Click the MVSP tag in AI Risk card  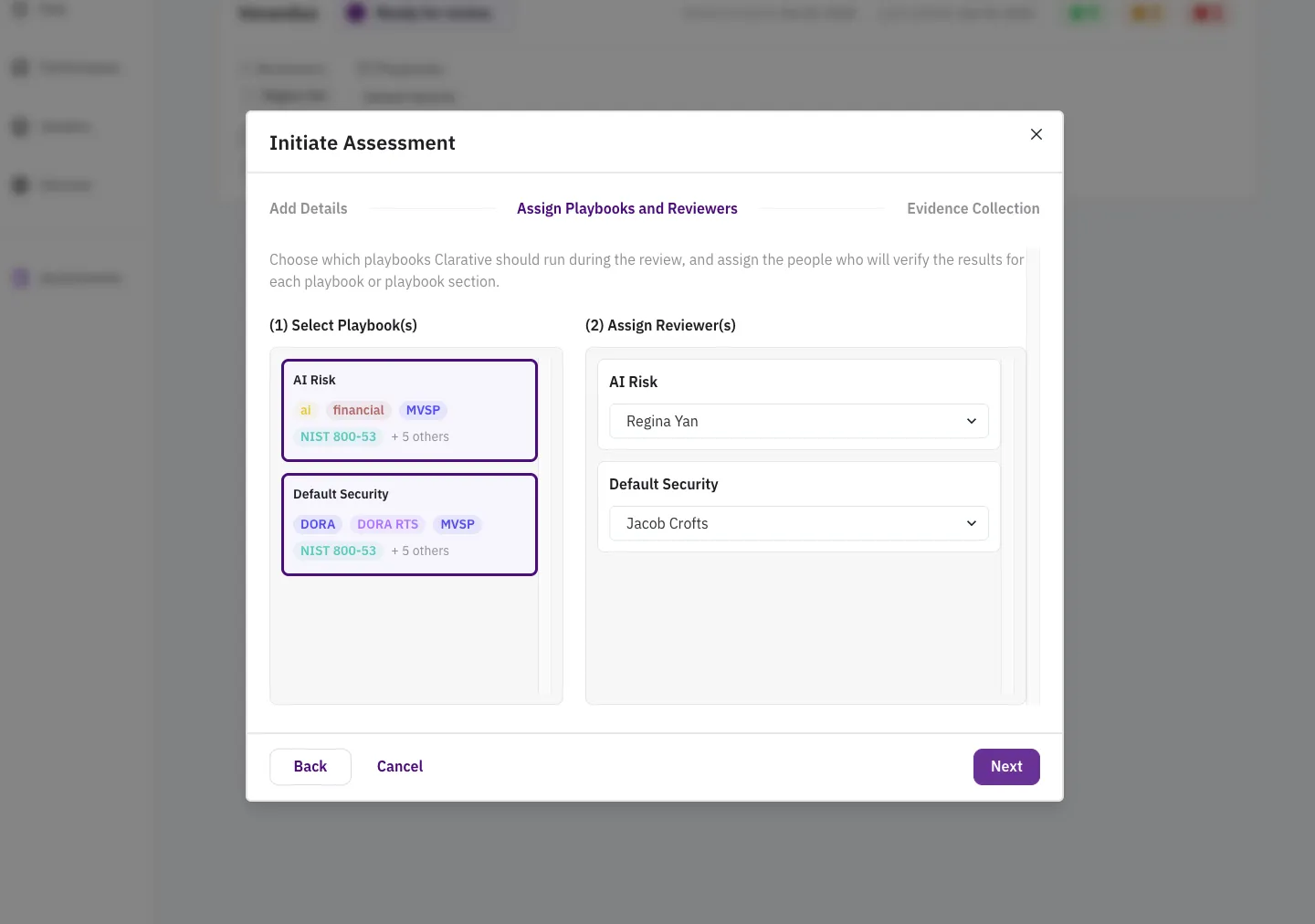(423, 410)
